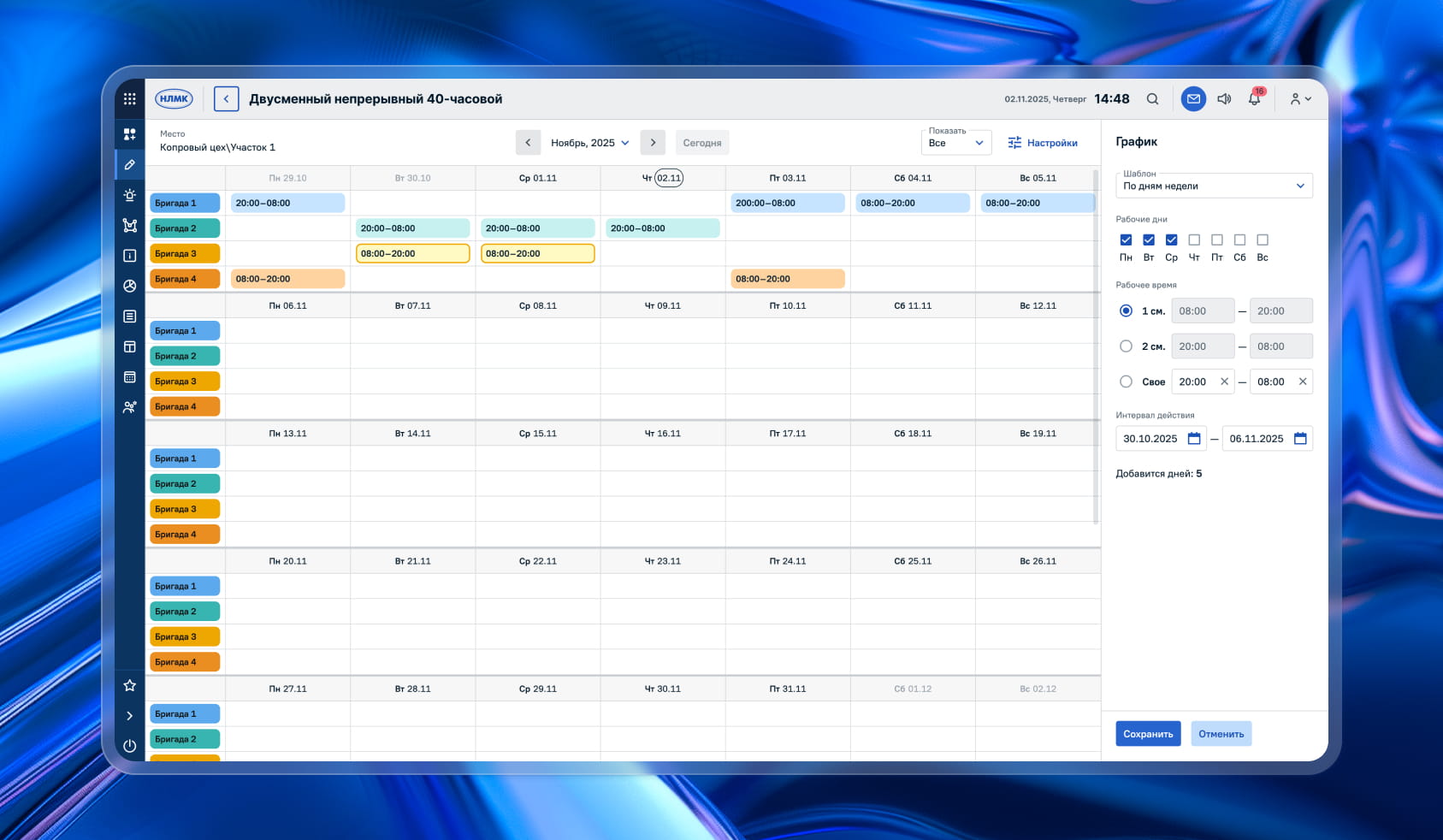The width and height of the screenshot is (1443, 840).
Task: Check the Вс working day checkbox
Action: pyautogui.click(x=1263, y=240)
